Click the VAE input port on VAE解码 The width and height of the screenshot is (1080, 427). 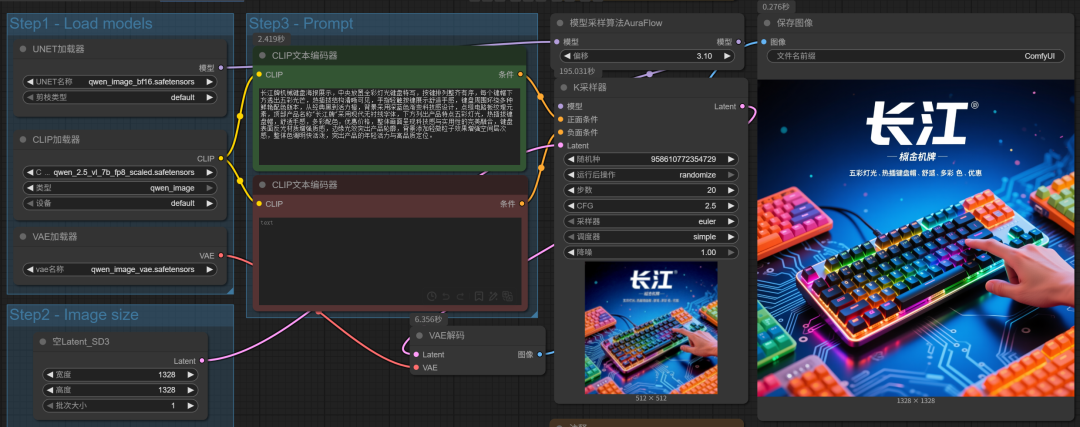pyautogui.click(x=416, y=368)
